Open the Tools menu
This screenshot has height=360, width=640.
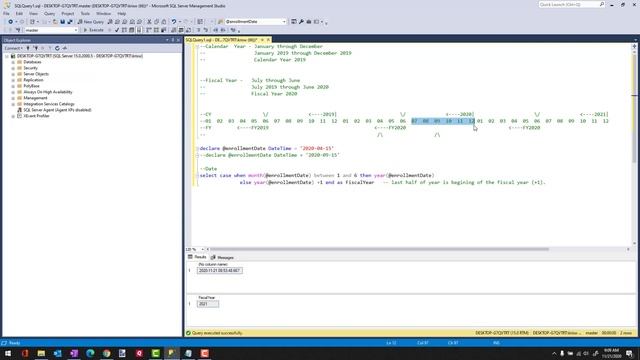85,13
